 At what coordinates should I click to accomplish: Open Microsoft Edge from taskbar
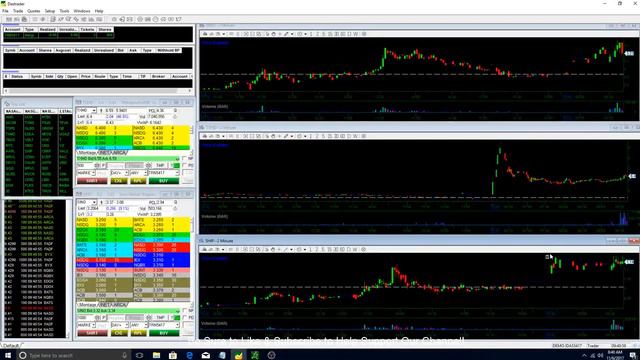[x=189, y=356]
